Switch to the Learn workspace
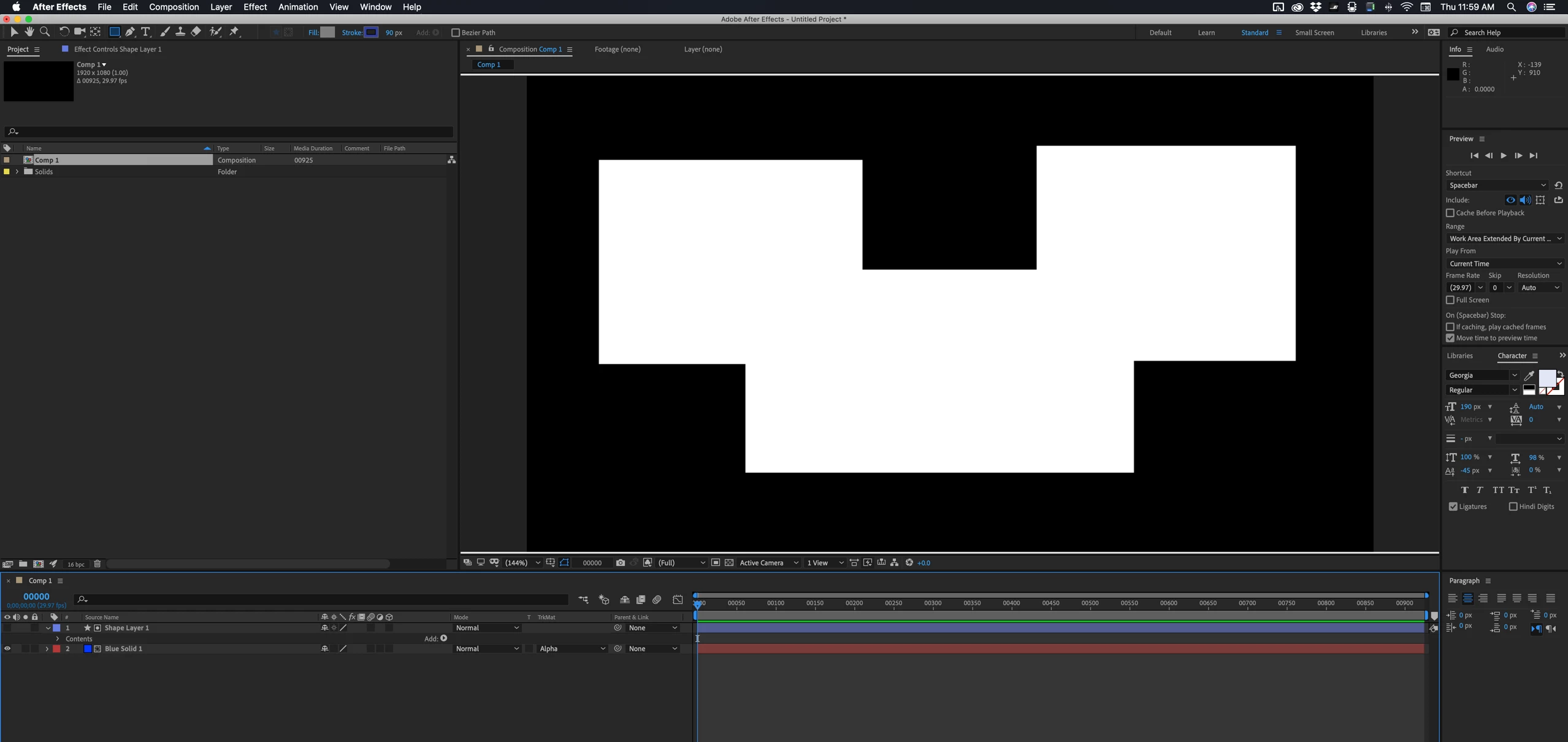Viewport: 1568px width, 742px height. pos(1206,33)
